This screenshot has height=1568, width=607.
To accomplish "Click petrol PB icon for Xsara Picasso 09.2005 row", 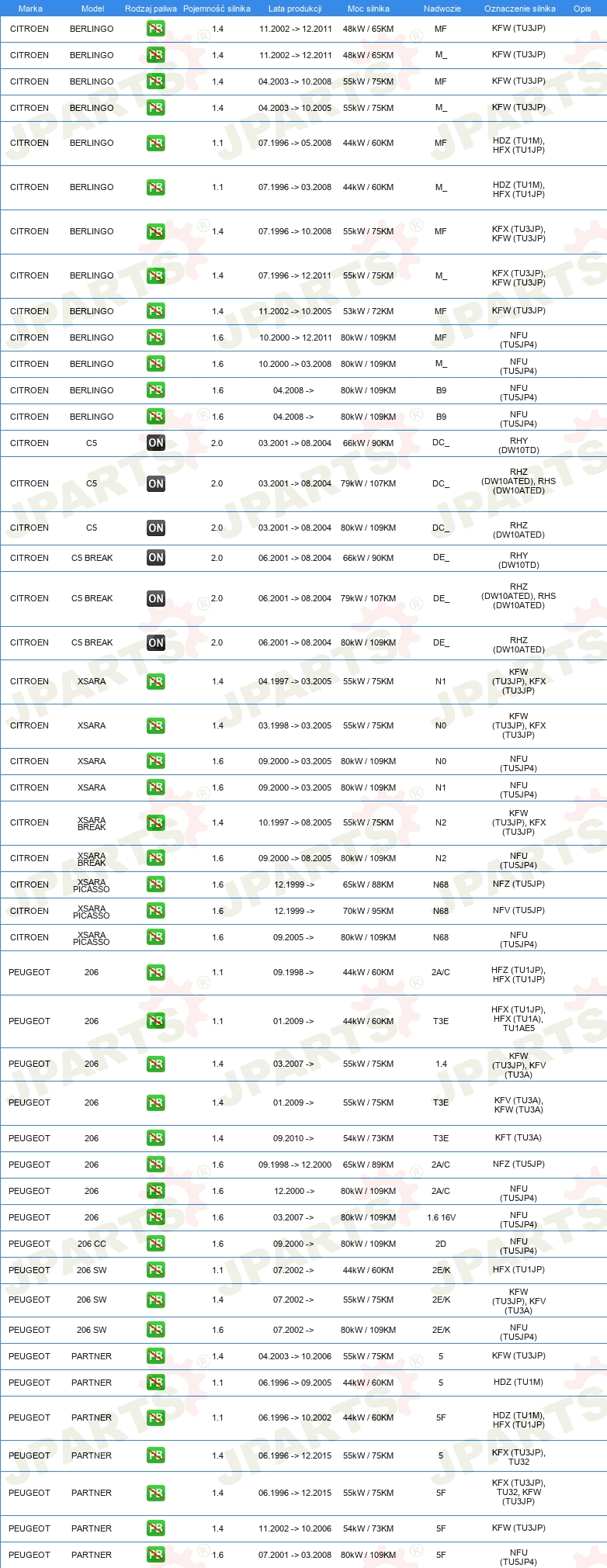I will click(156, 937).
